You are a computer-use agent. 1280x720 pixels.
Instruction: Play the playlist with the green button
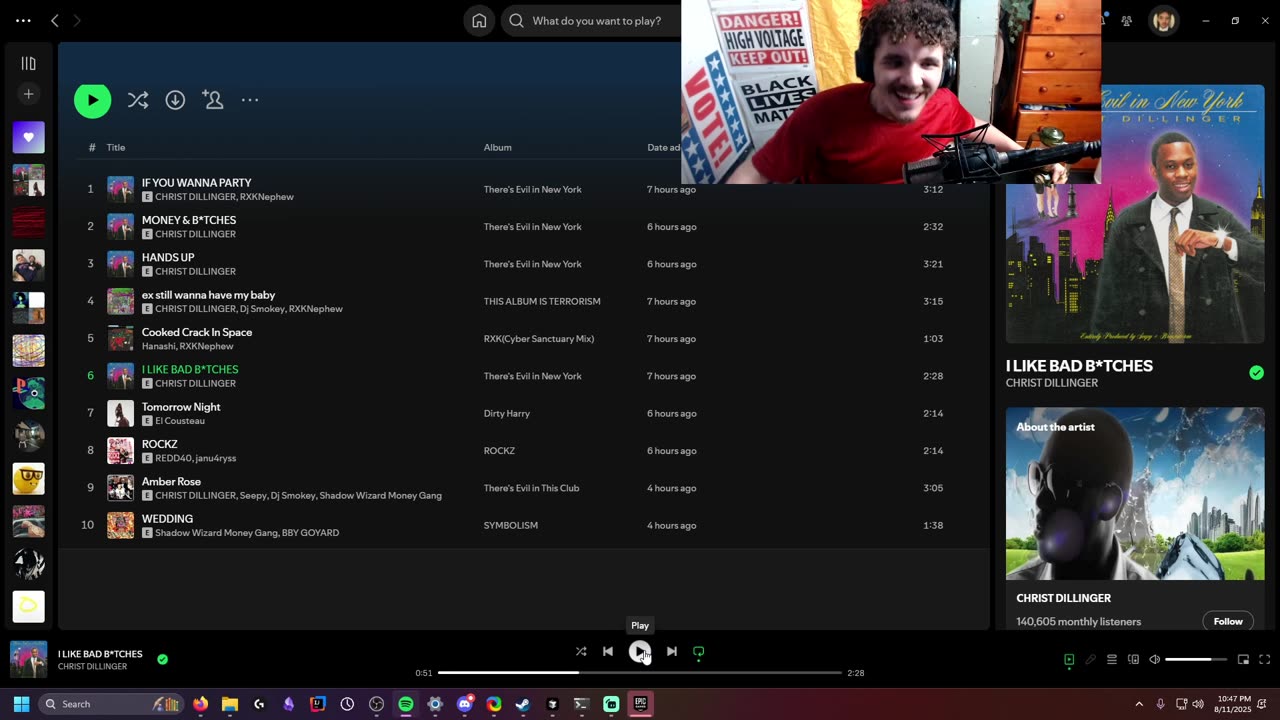[92, 100]
